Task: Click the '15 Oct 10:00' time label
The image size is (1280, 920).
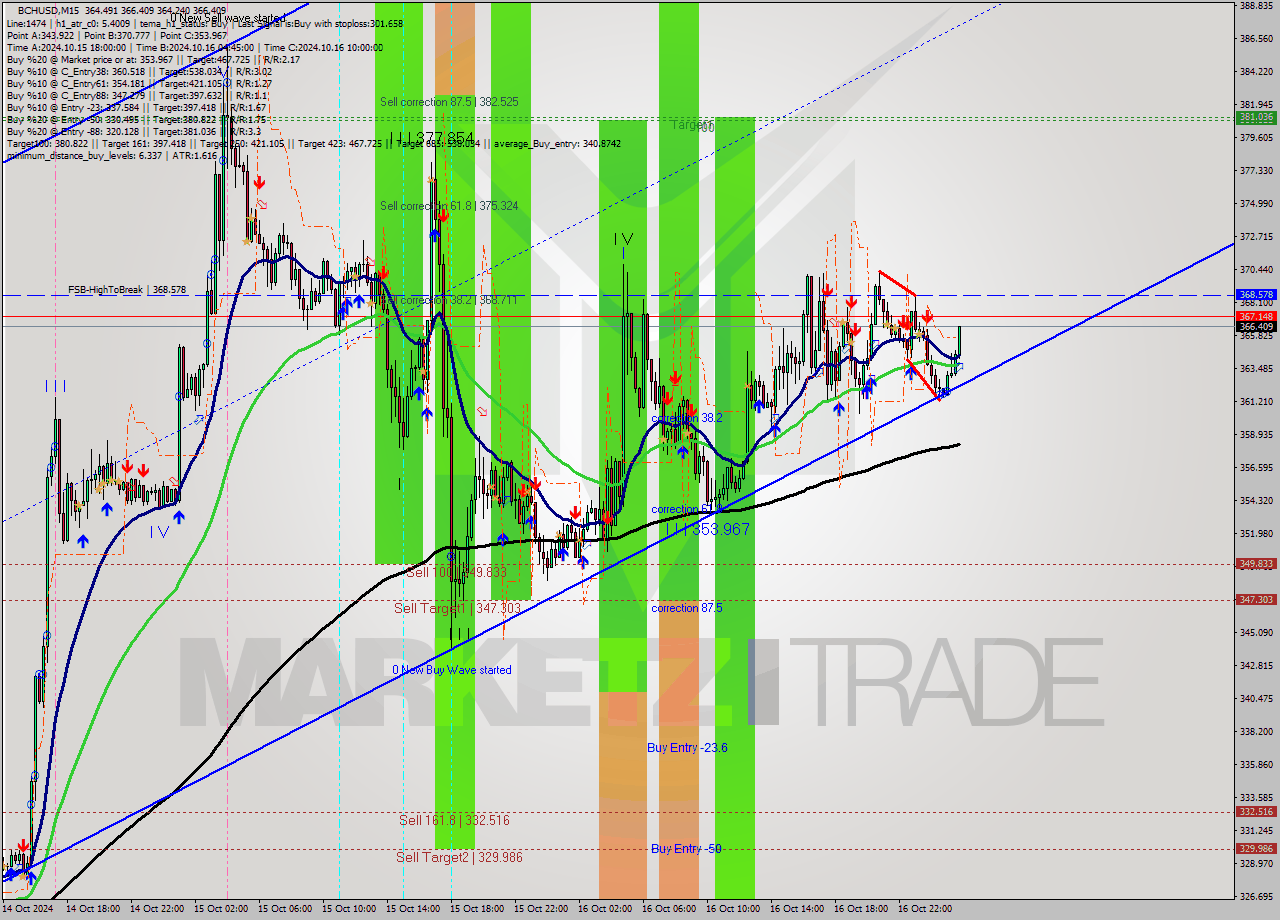Action: tap(348, 909)
